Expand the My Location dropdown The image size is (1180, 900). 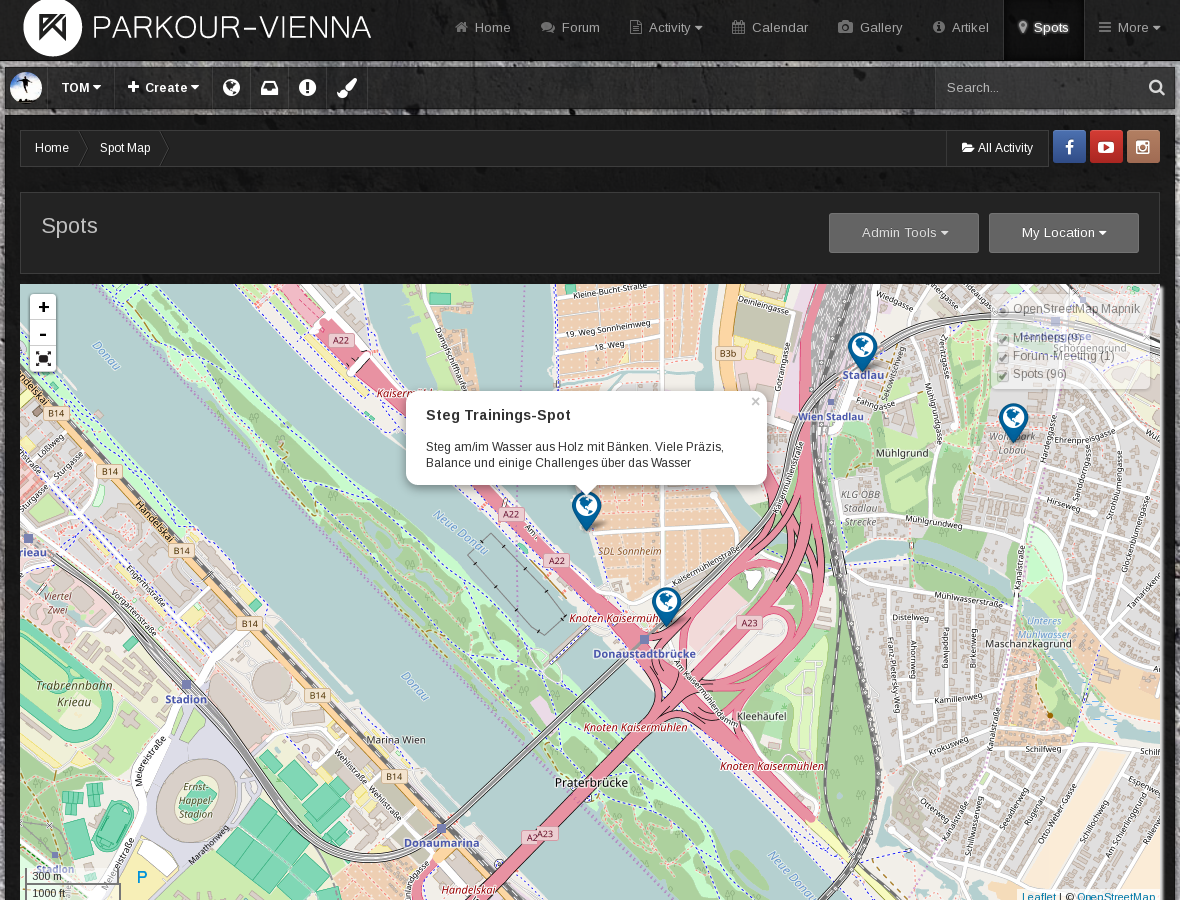pos(1063,233)
